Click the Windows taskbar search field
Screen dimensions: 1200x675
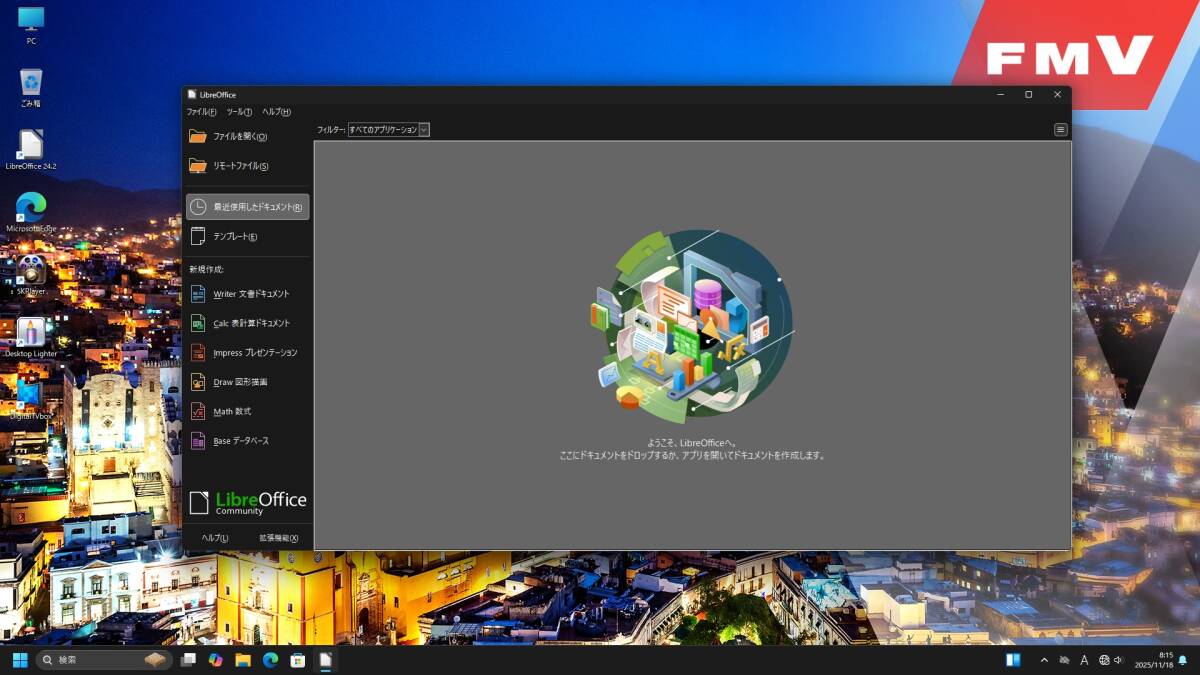[100, 660]
